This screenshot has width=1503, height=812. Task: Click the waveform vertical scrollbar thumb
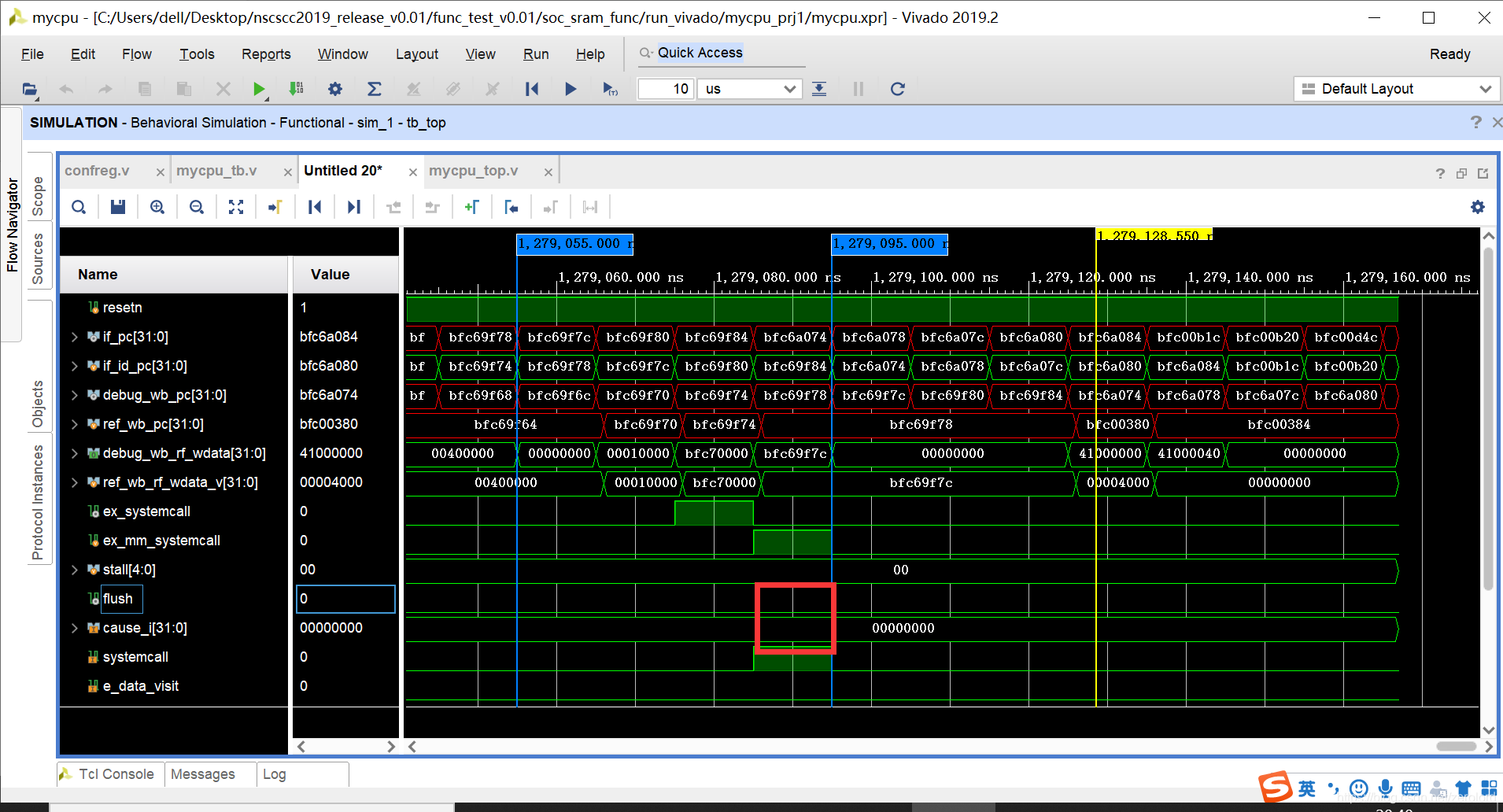1488,419
